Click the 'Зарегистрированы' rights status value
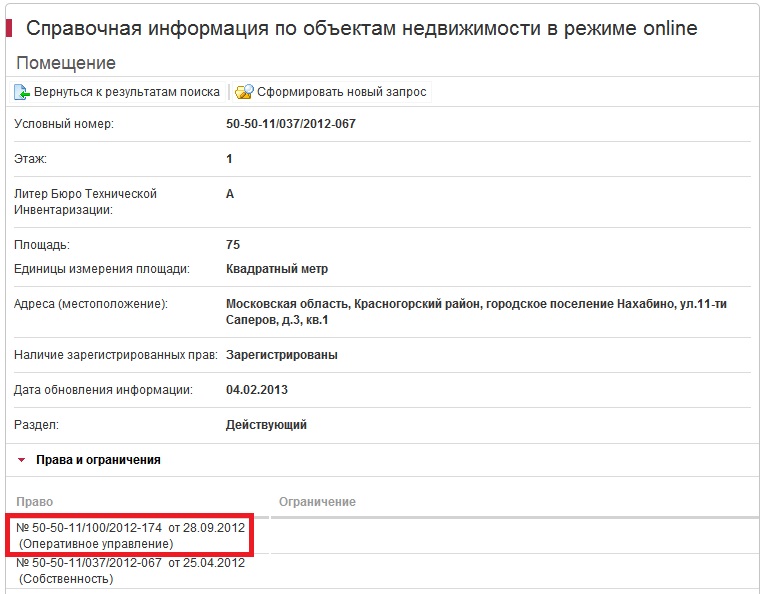Viewport: 767px width, 594px height. click(282, 355)
